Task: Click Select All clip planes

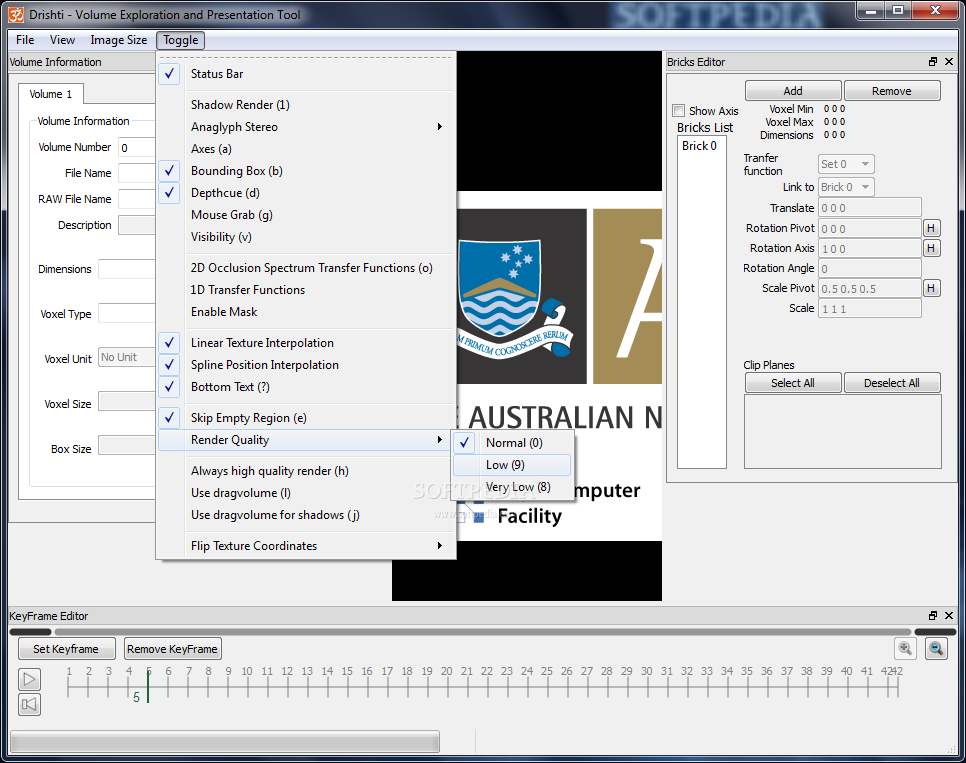Action: tap(793, 383)
